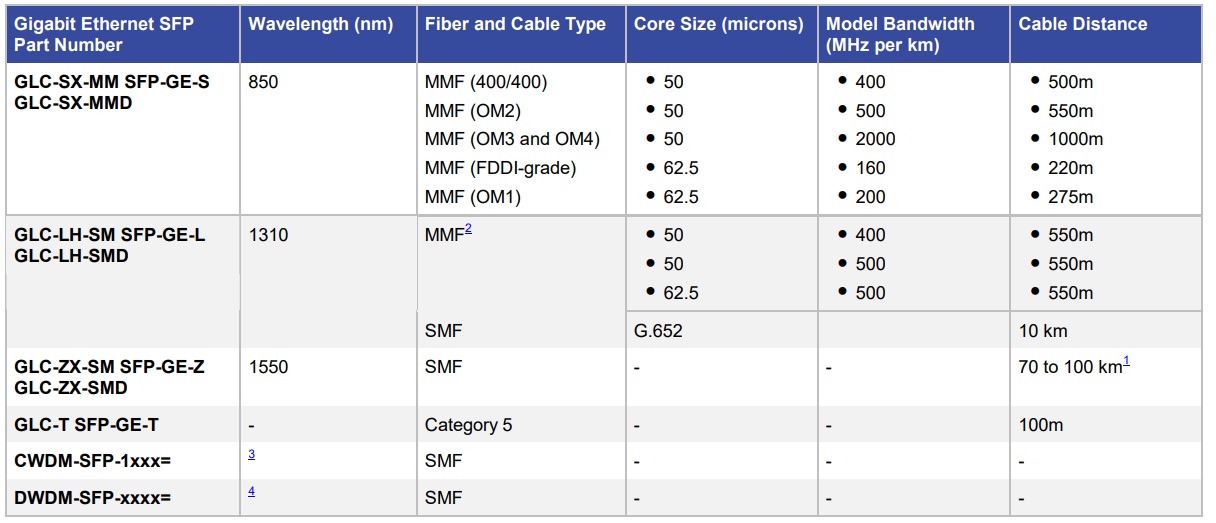
Task: Select the 1550 wavelength cell
Action: pos(268,367)
